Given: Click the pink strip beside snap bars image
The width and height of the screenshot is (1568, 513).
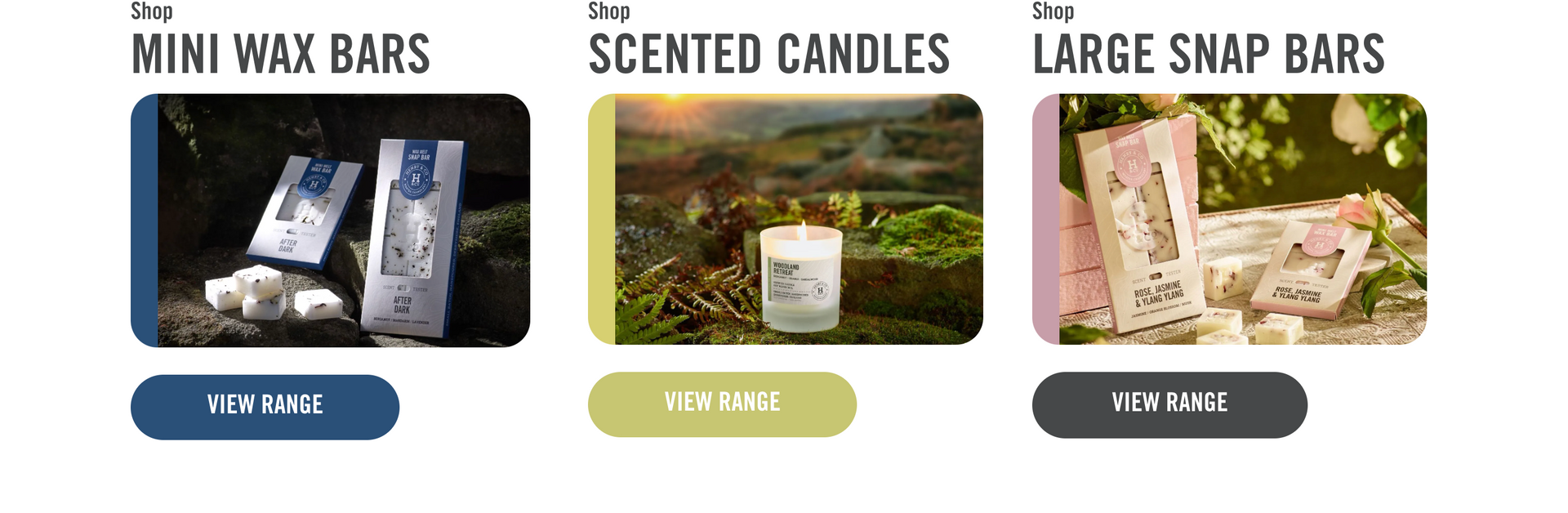Looking at the screenshot, I should 1046,219.
